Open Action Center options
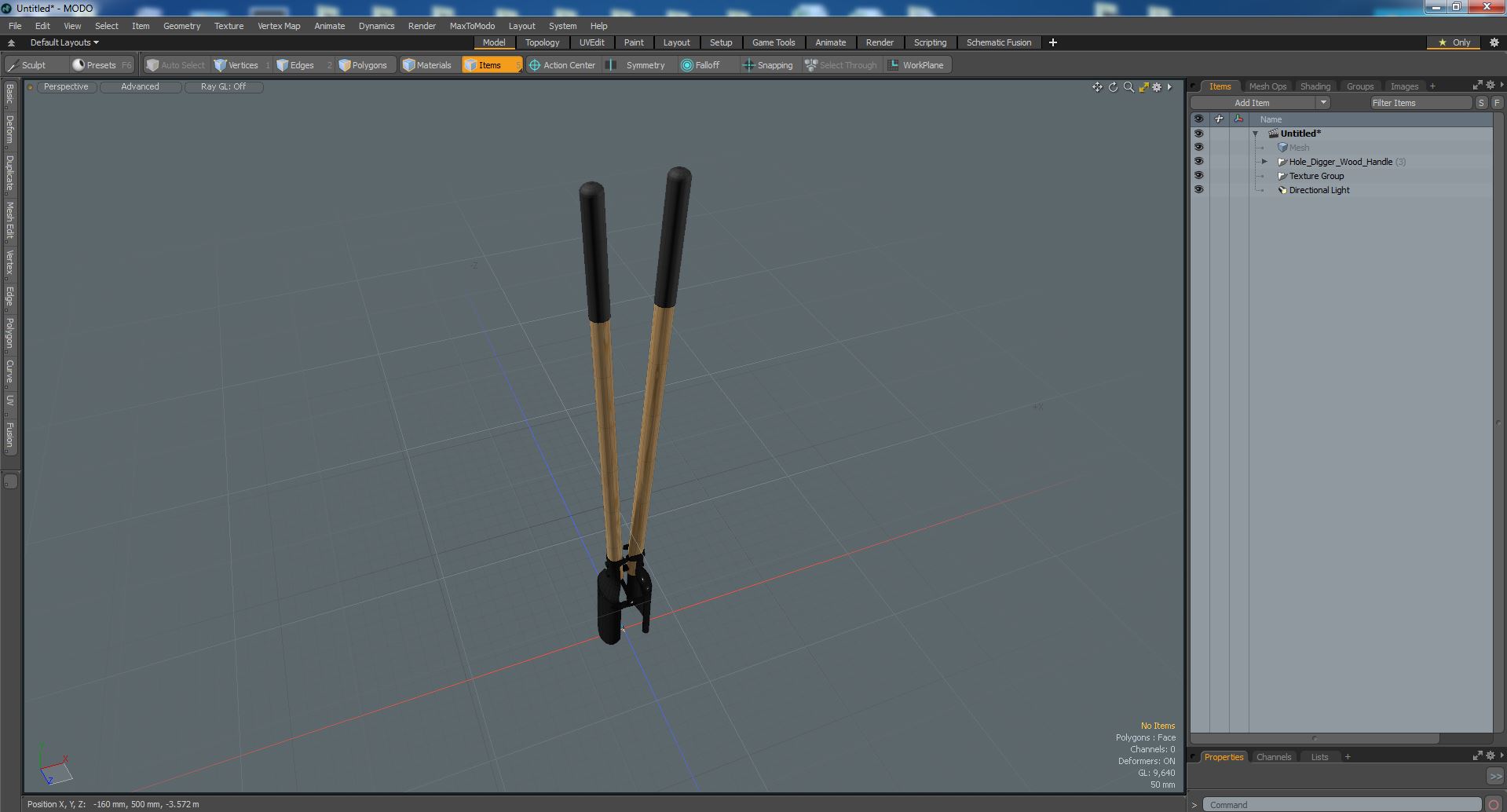The height and width of the screenshot is (812, 1507). point(563,65)
